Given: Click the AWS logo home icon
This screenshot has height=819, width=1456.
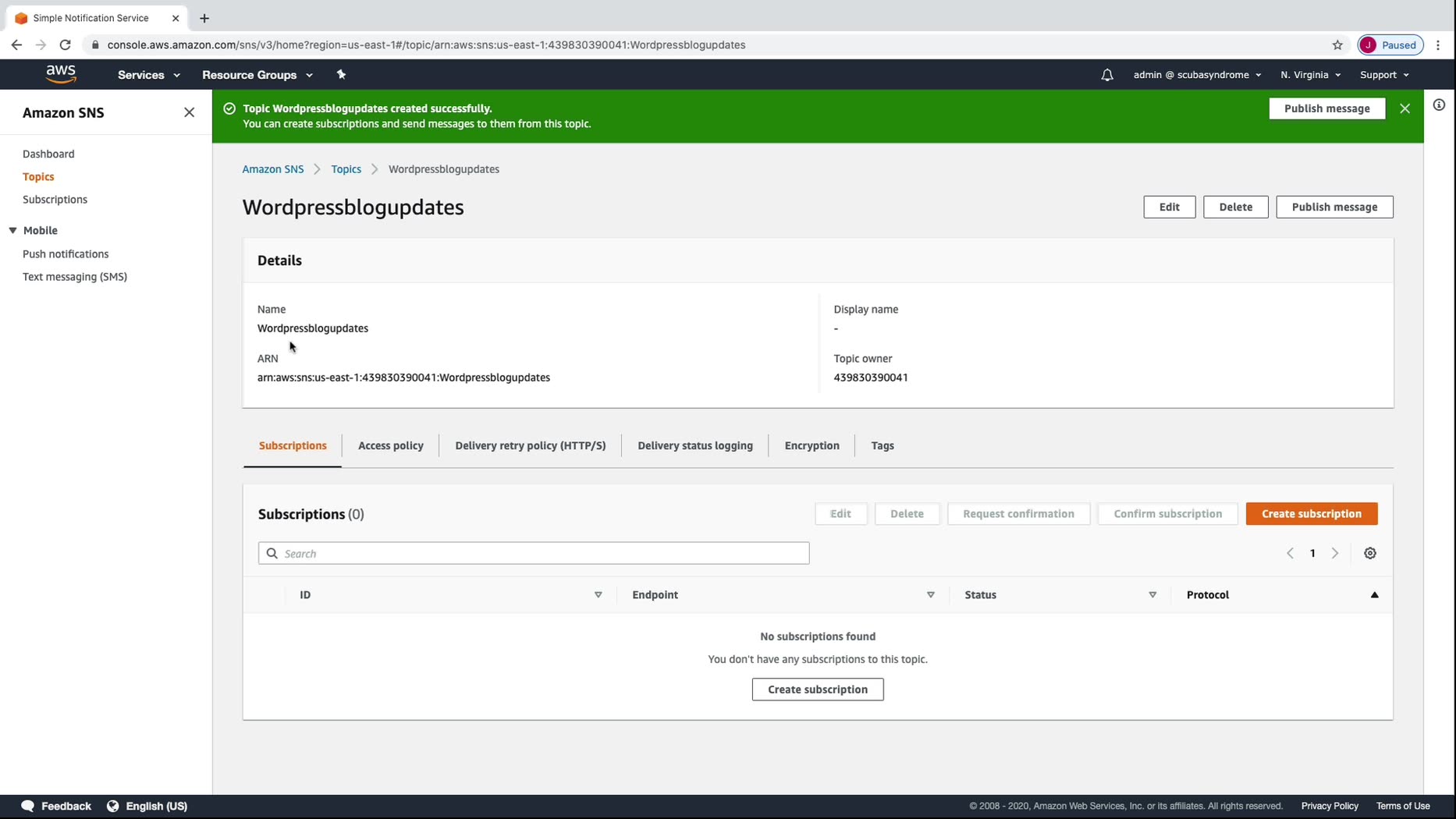Looking at the screenshot, I should click(x=61, y=74).
